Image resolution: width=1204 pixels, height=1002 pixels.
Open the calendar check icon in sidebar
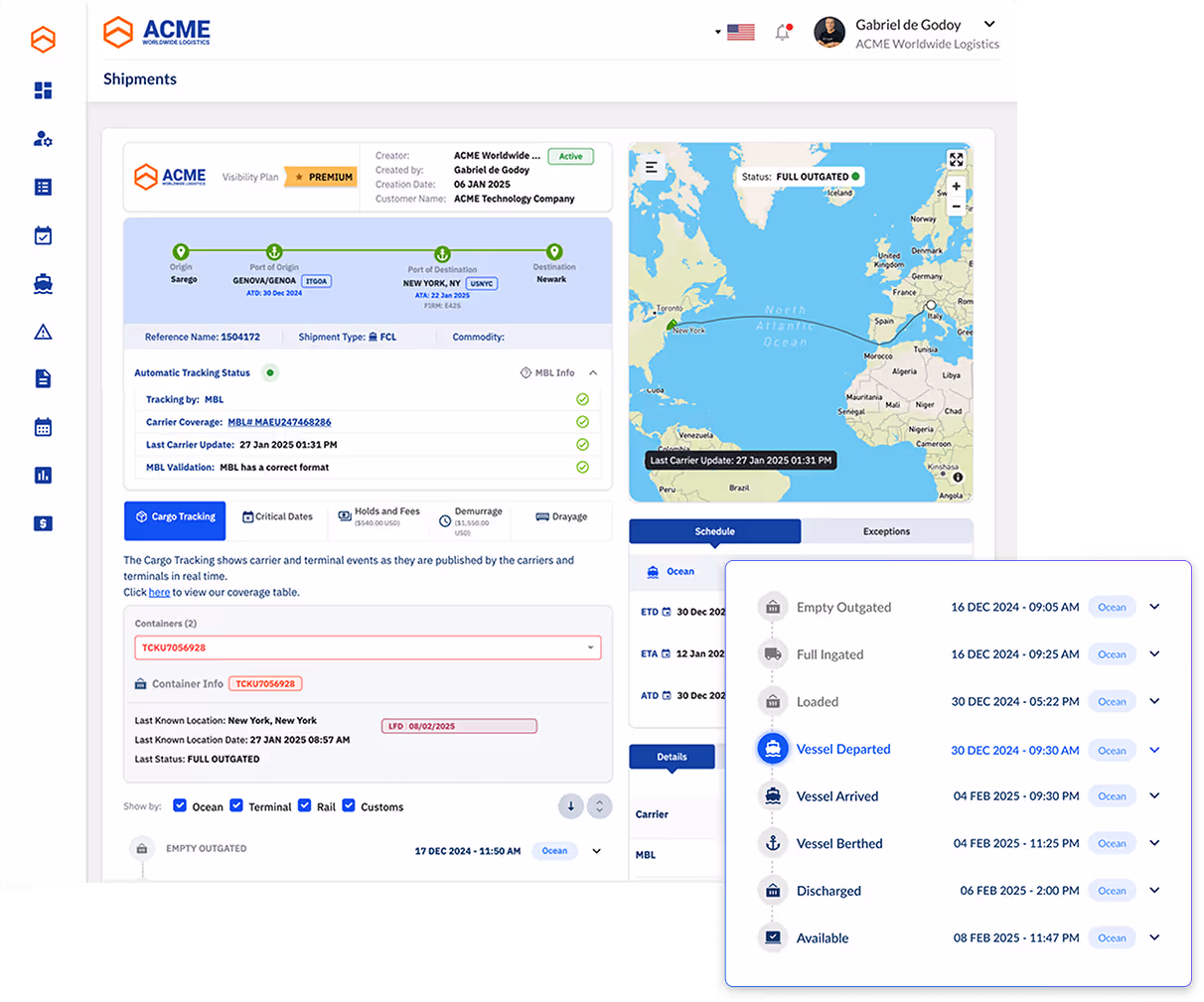[43, 235]
